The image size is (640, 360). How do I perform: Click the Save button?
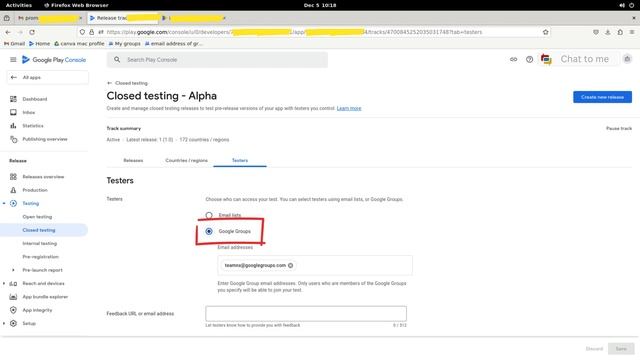click(621, 349)
